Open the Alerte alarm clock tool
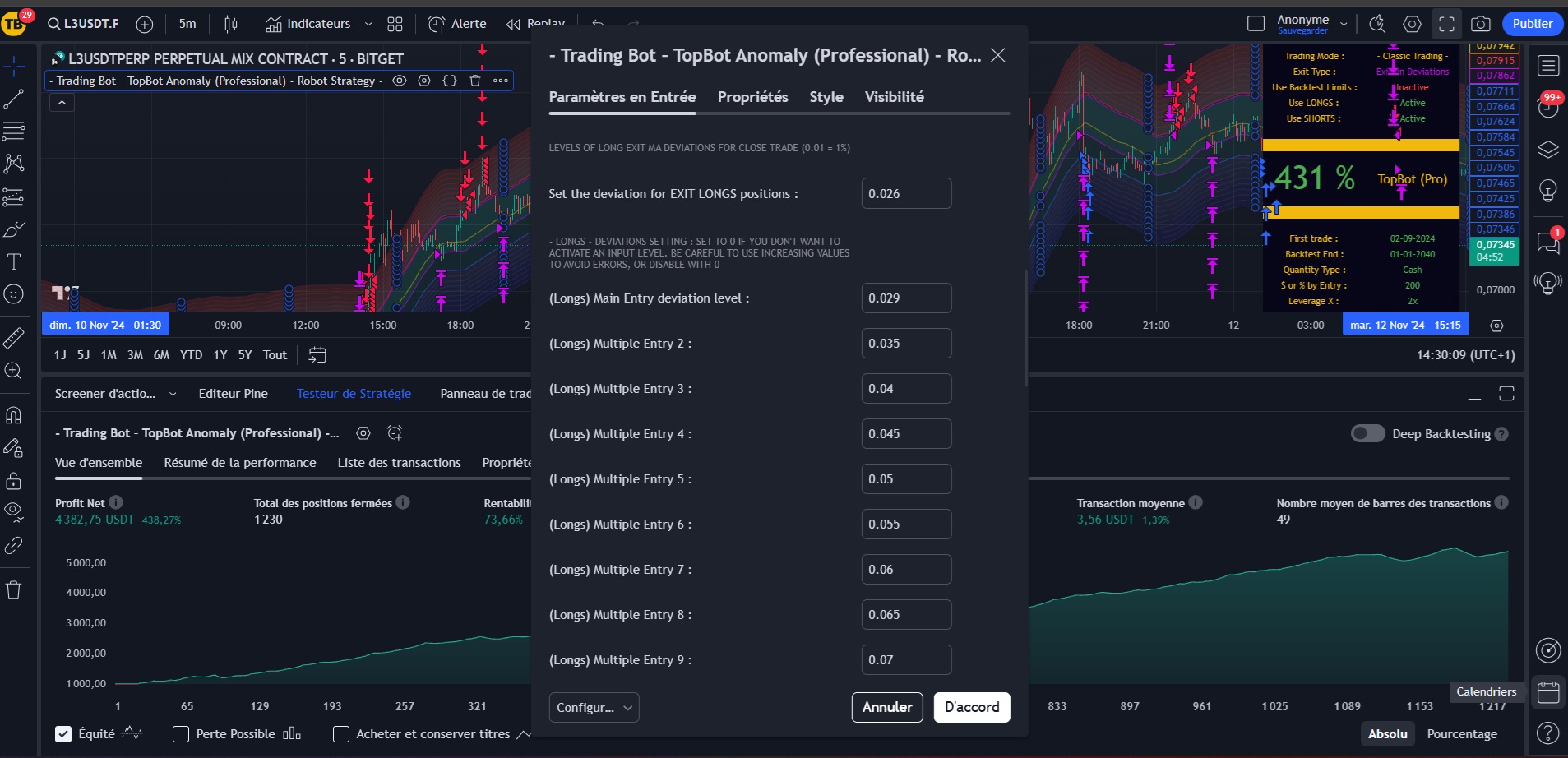Screen dimensions: 1568x758 pyautogui.click(x=457, y=24)
